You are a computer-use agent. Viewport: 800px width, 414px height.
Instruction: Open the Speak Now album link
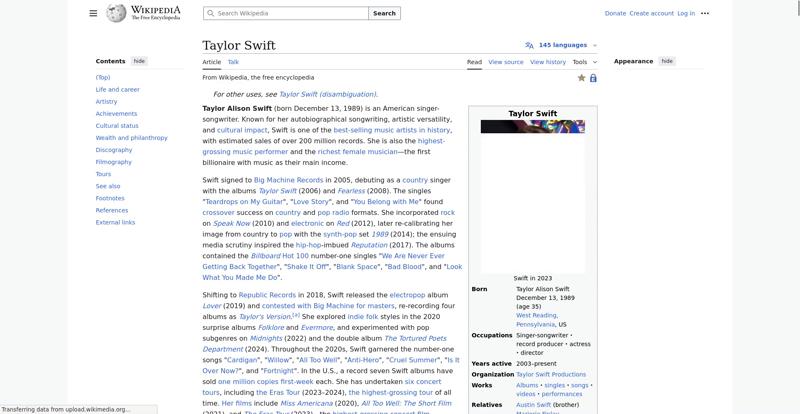pyautogui.click(x=232, y=224)
